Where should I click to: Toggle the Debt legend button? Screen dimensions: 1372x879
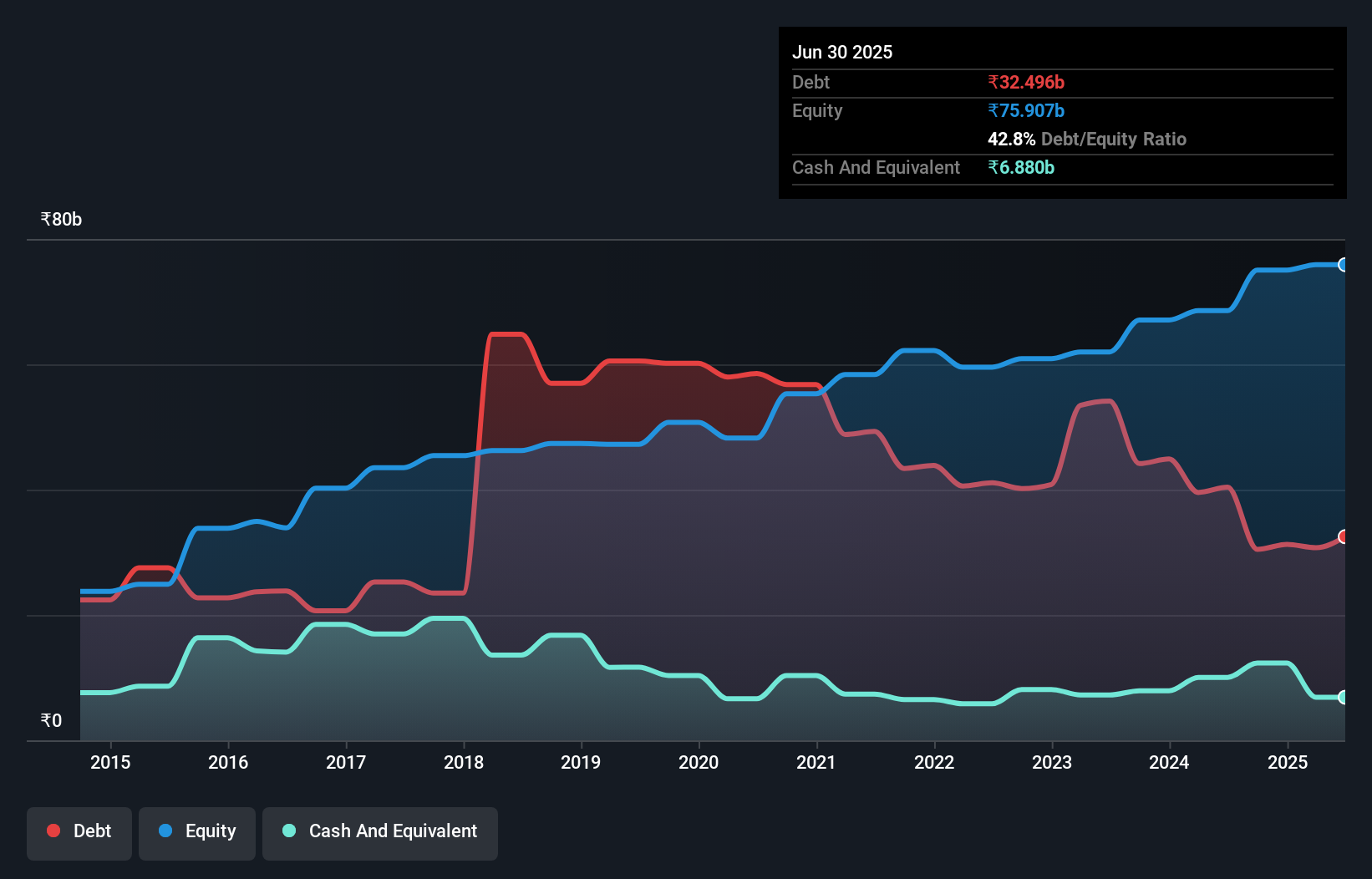click(79, 833)
